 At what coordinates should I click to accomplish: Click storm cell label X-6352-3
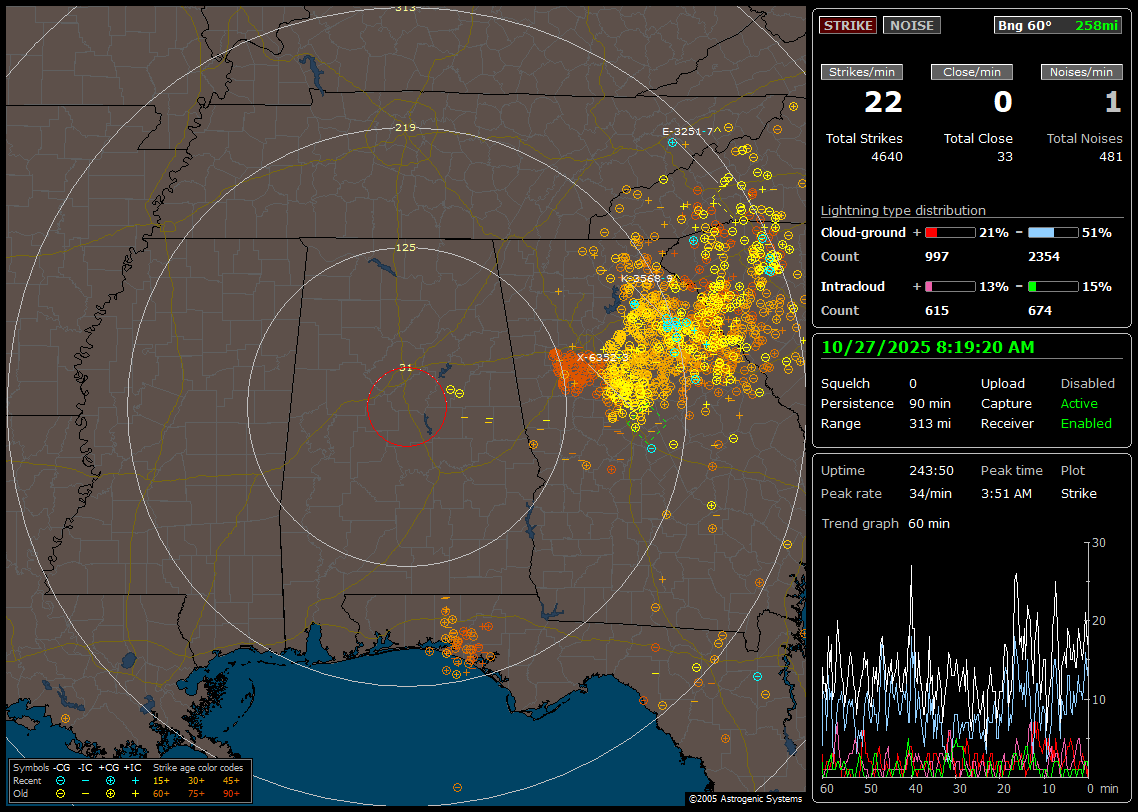602,357
